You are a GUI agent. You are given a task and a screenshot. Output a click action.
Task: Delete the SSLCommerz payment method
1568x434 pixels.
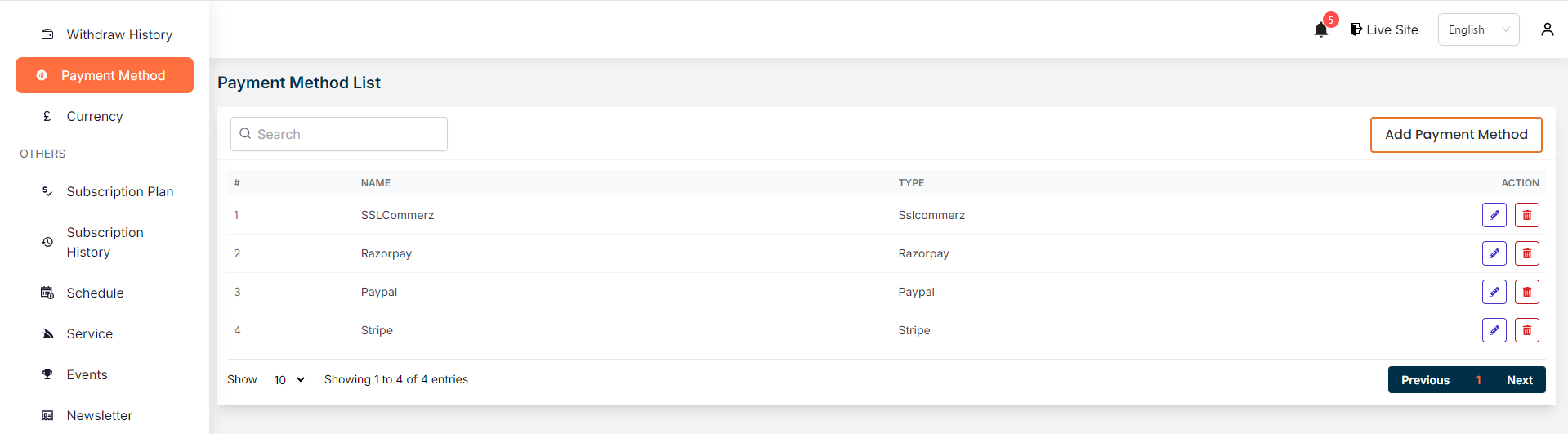(x=1526, y=215)
